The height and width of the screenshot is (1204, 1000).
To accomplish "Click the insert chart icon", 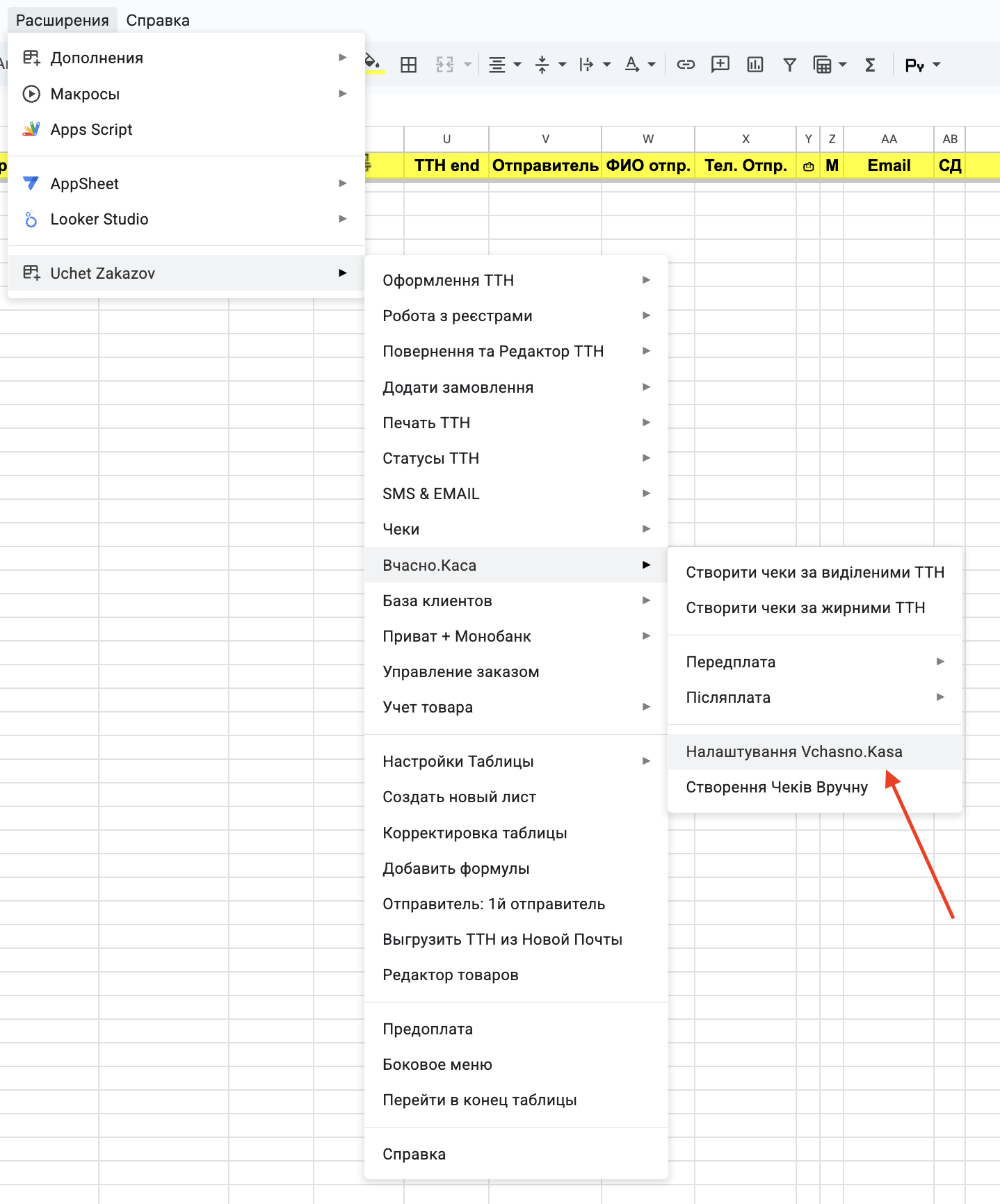I will pos(755,65).
